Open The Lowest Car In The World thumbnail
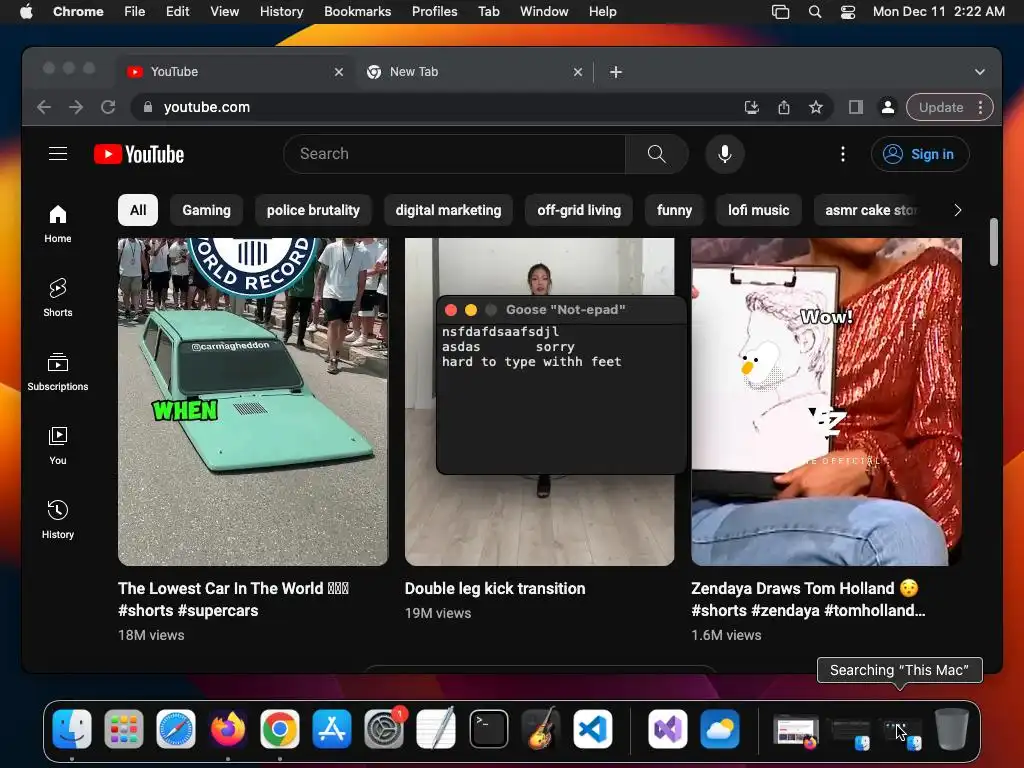 [253, 402]
